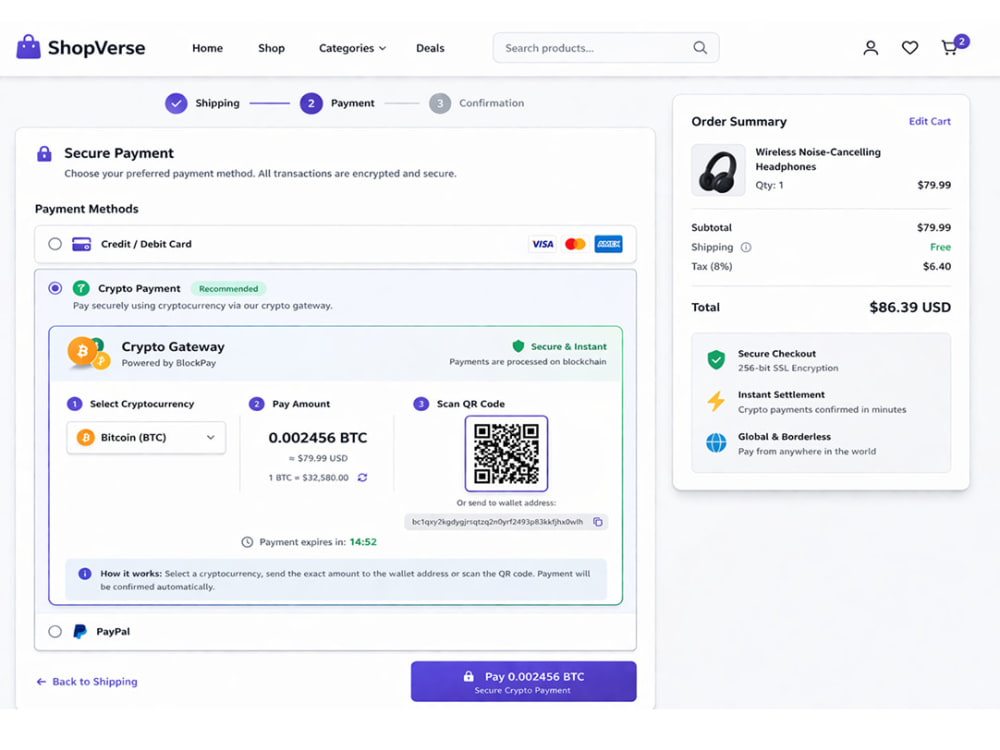Expand the Categories menu

coord(352,48)
